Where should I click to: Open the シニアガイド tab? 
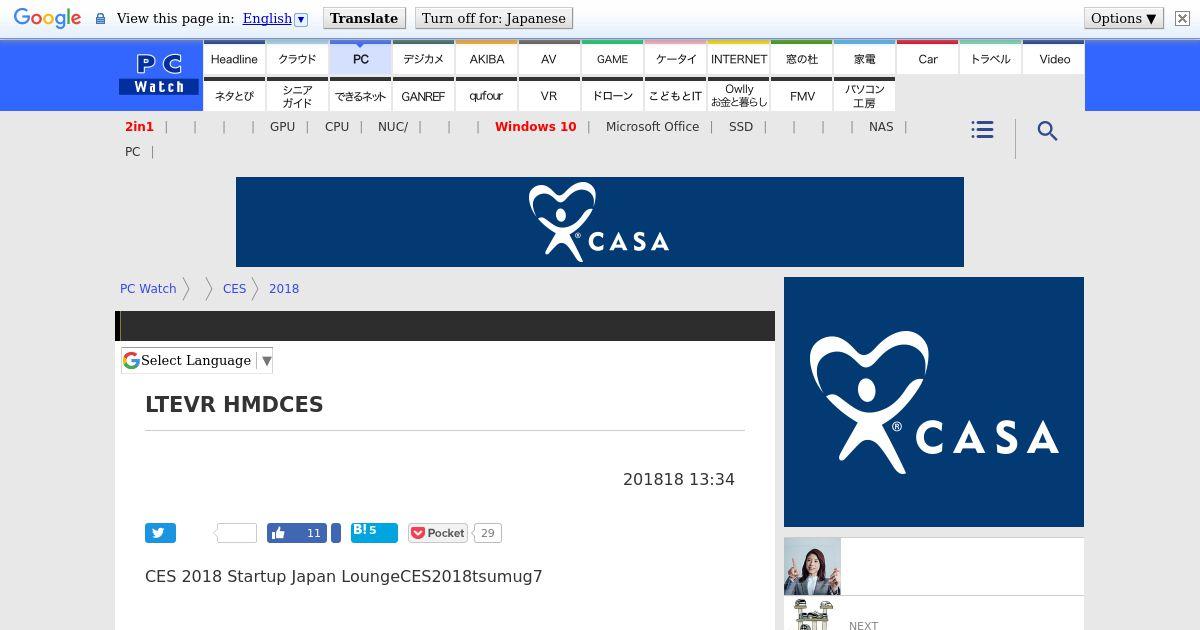coord(297,95)
